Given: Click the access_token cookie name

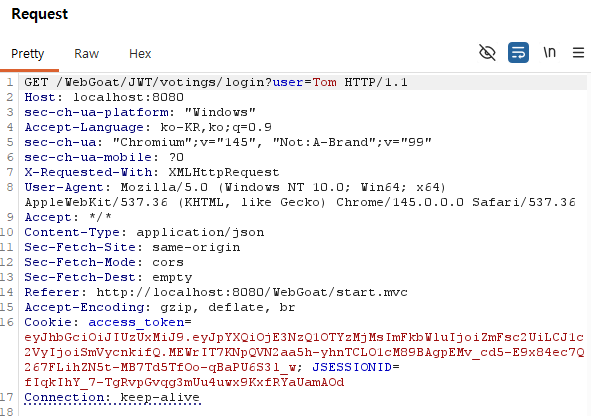Looking at the screenshot, I should point(136,322).
